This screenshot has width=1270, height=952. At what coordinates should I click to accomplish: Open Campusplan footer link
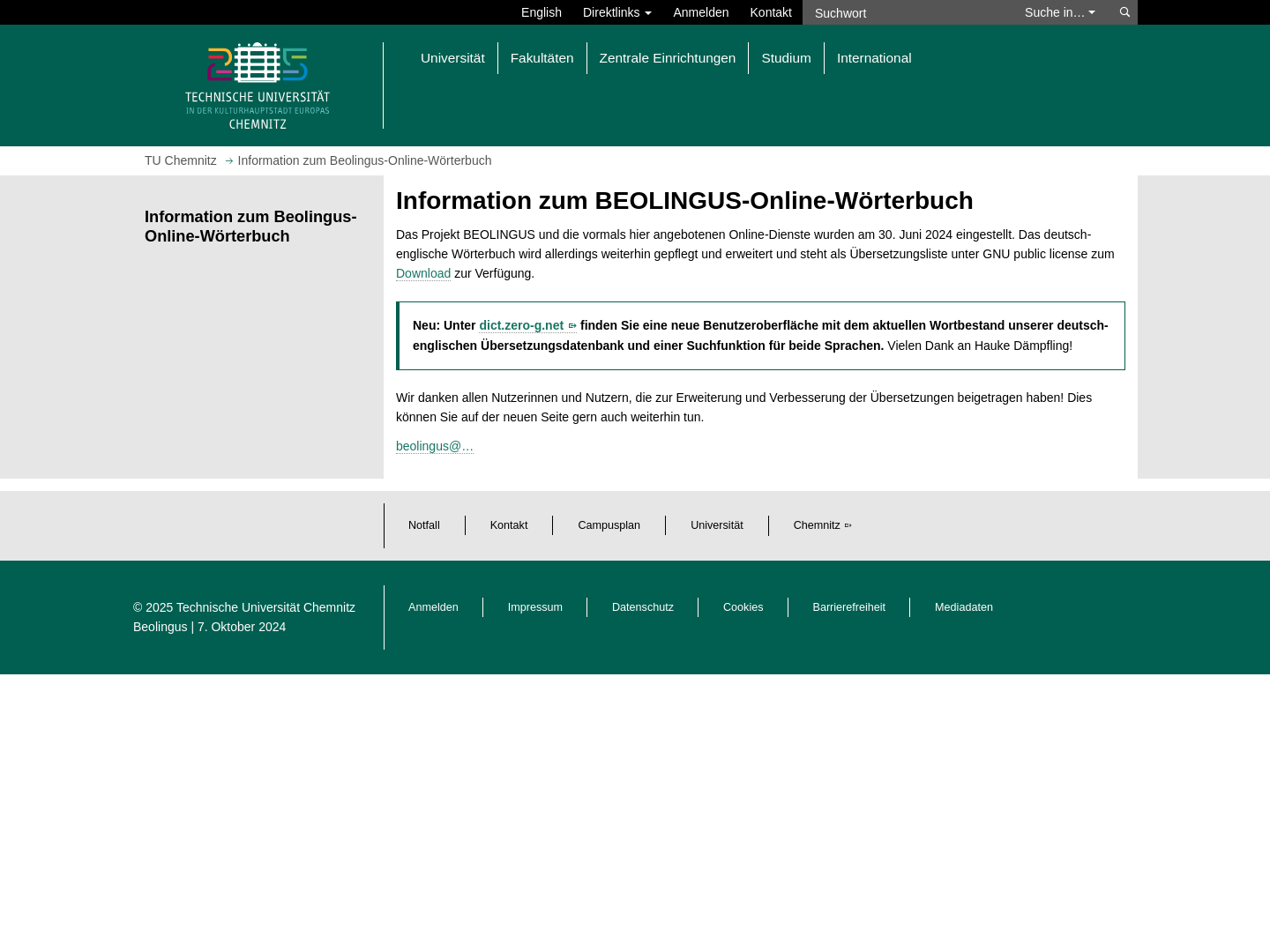609,525
